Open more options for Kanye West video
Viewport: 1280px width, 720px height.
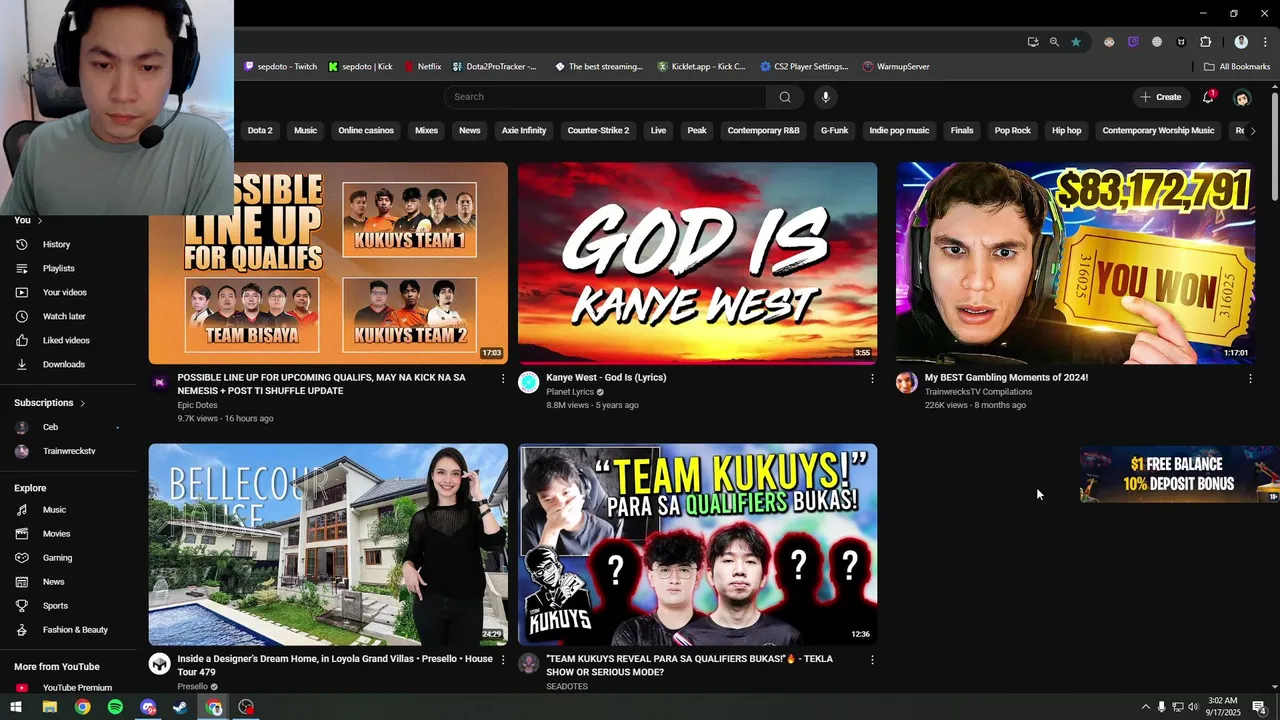(x=872, y=379)
